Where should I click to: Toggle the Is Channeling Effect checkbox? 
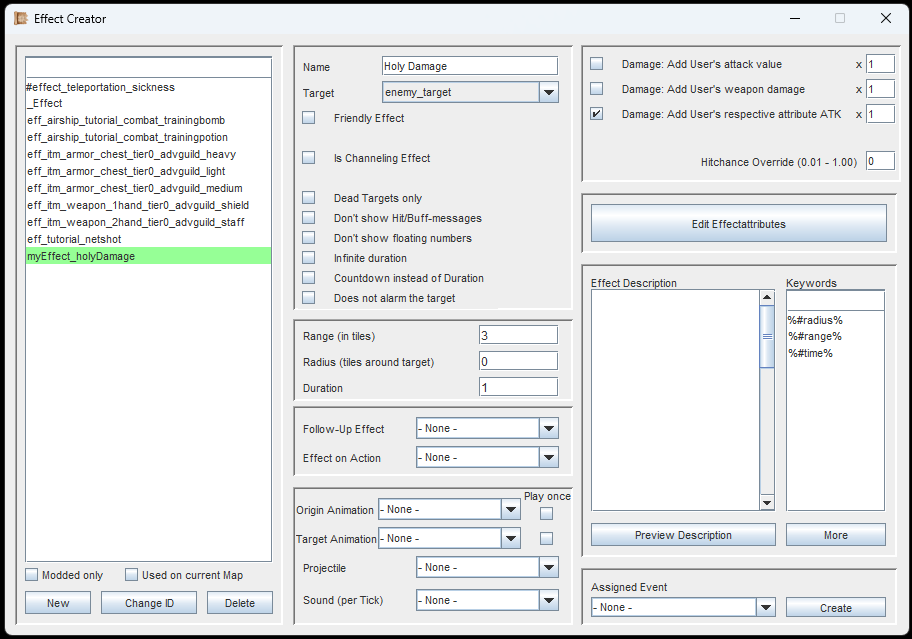[309, 158]
